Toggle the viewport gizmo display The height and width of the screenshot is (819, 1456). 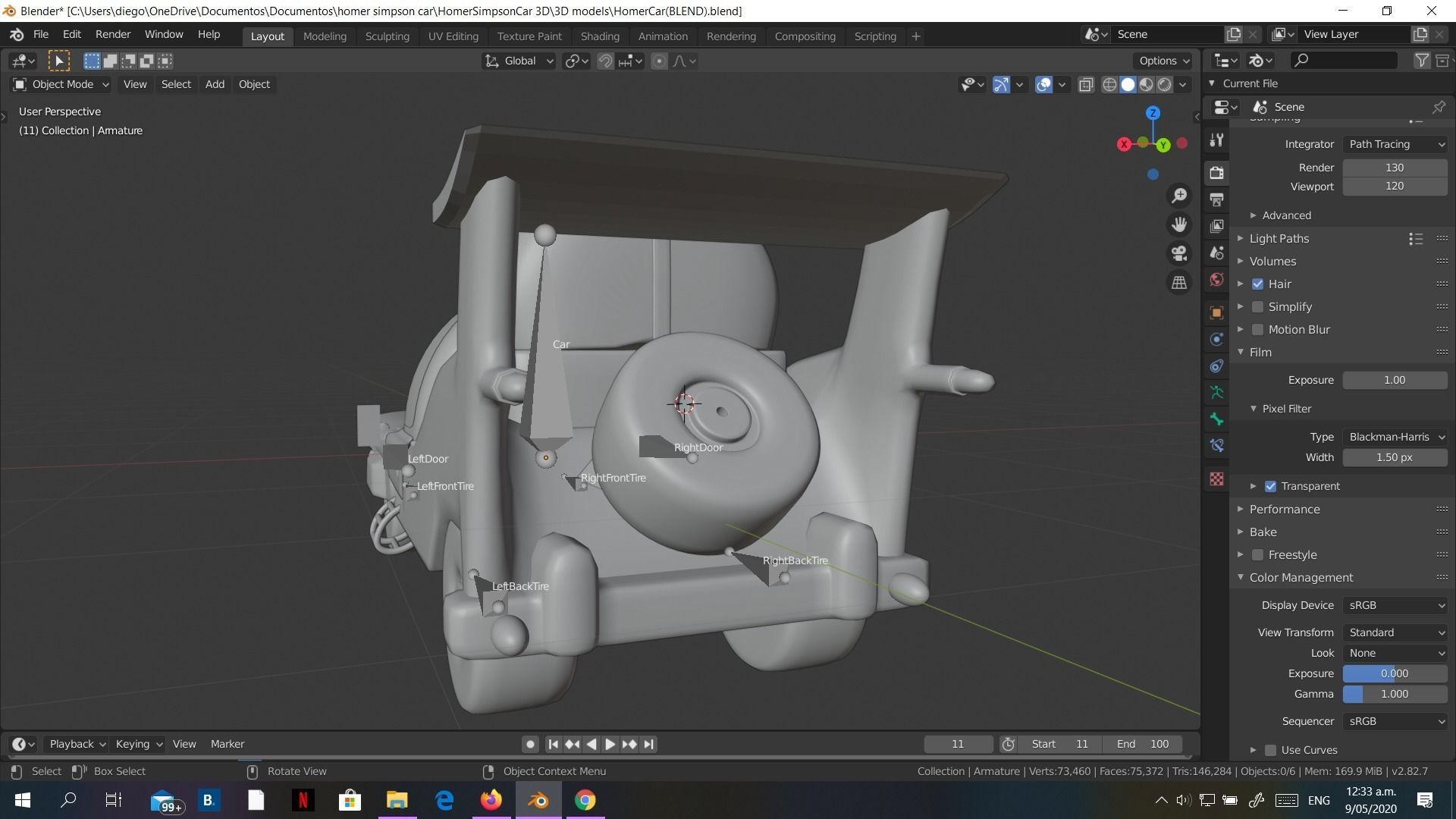(x=1001, y=84)
